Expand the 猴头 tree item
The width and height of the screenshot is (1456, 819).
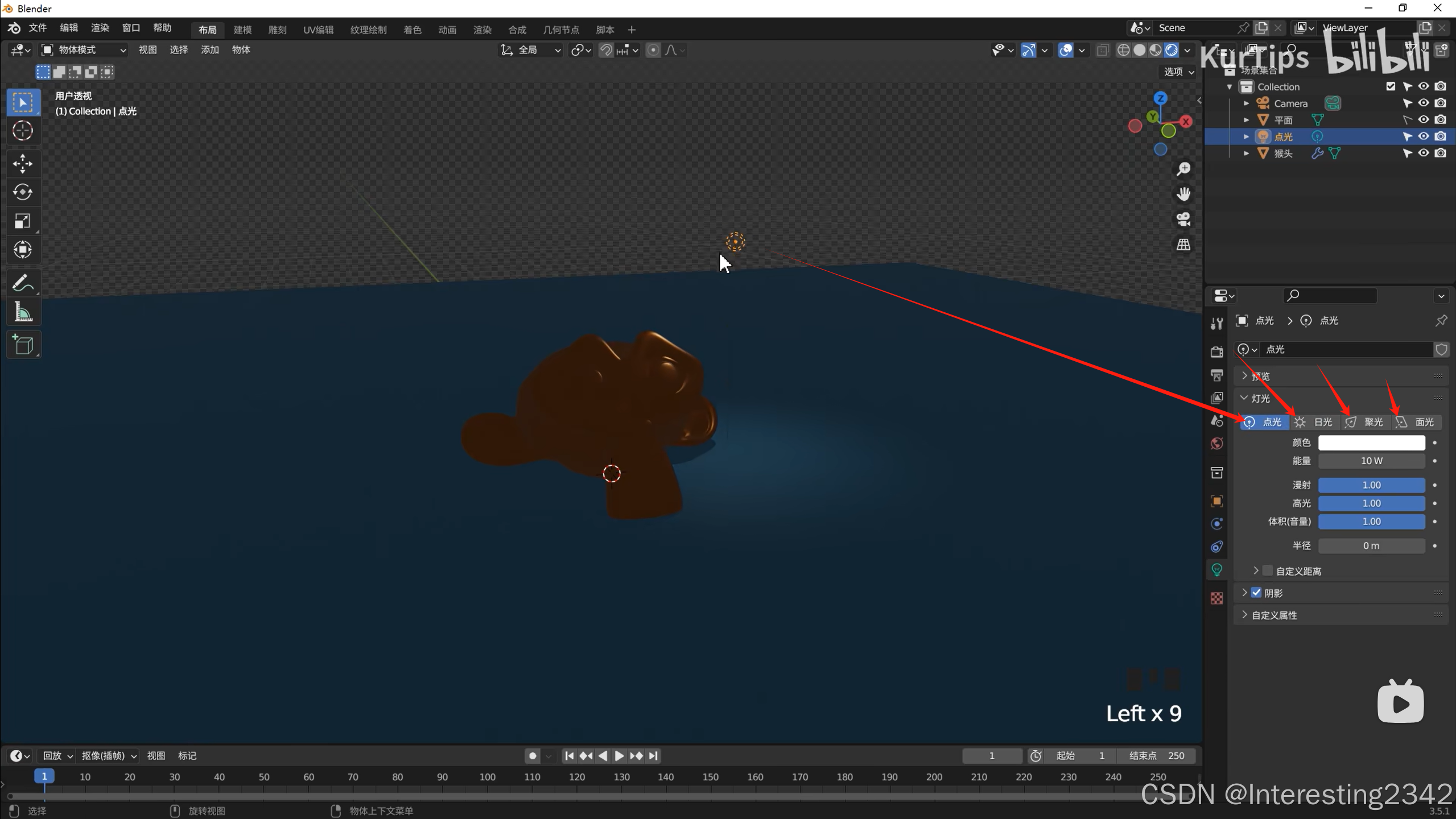click(1247, 153)
